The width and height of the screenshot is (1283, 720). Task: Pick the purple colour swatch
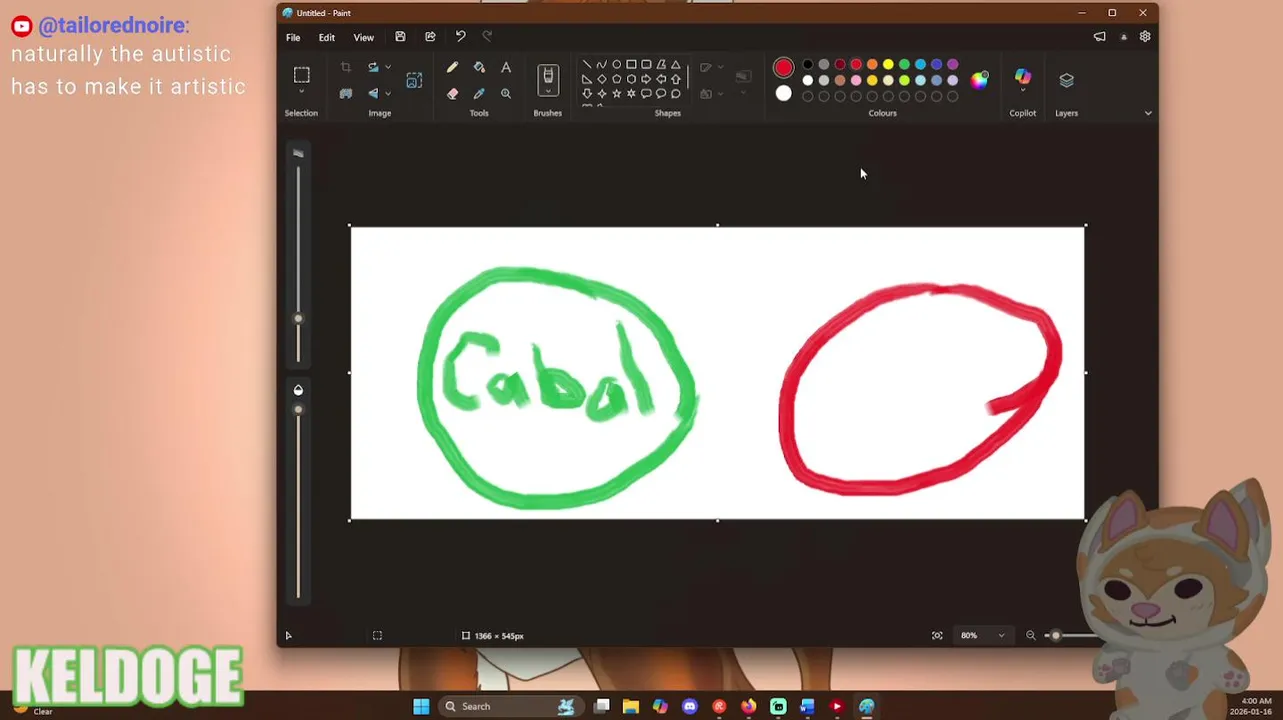[x=952, y=65]
